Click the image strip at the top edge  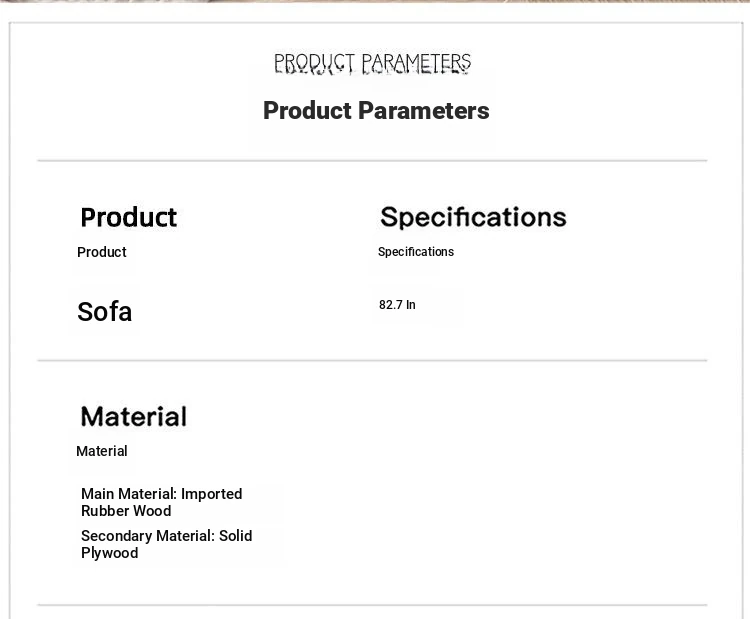tap(375, 2)
